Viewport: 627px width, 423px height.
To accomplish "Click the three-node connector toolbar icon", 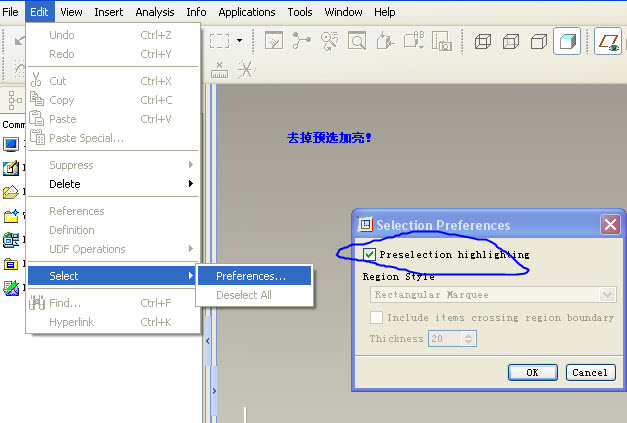I will (x=302, y=40).
